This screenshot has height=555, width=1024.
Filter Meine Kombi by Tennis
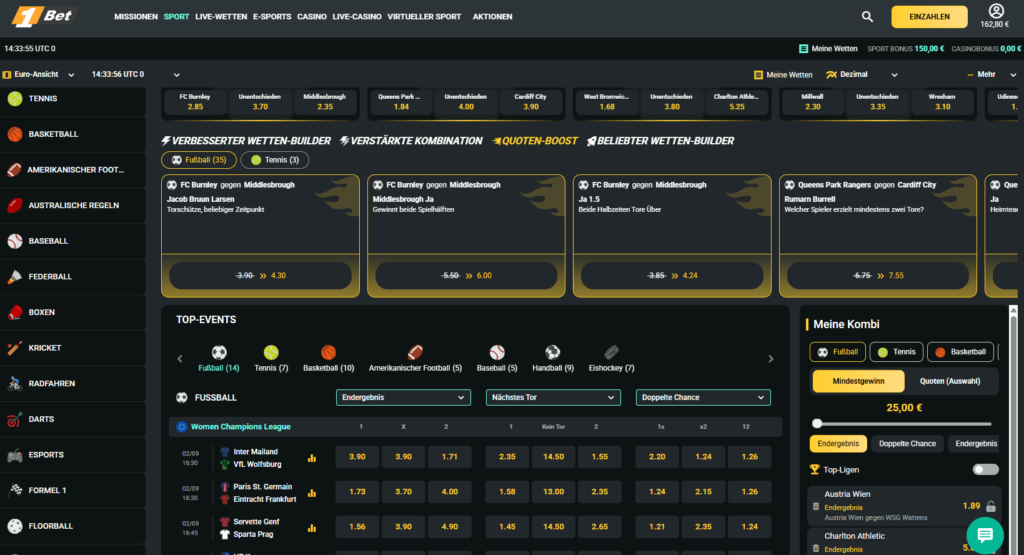point(896,352)
